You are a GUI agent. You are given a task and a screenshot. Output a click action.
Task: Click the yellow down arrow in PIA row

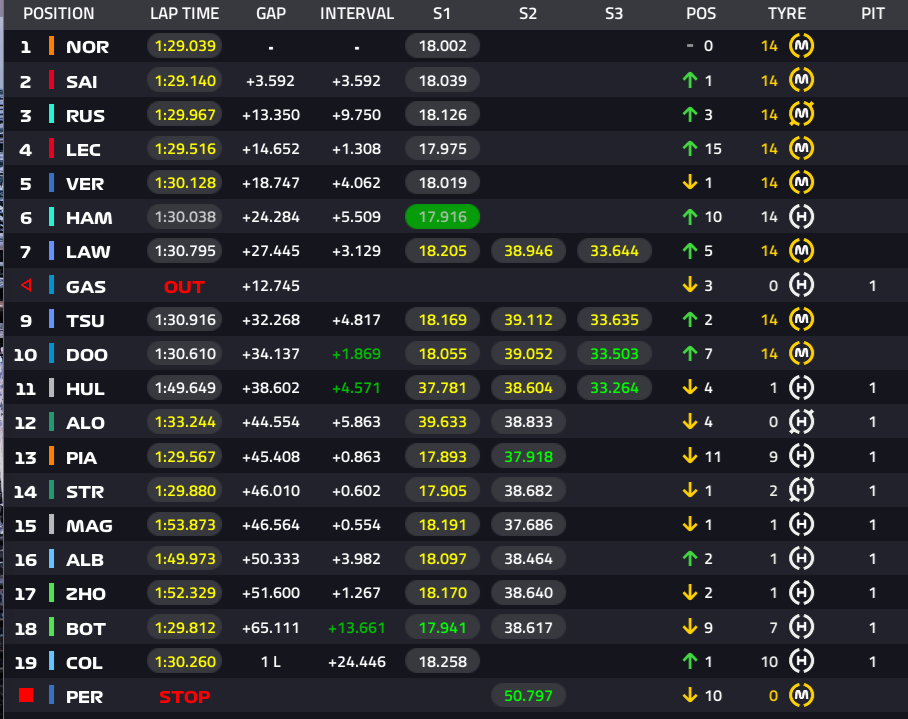(690, 456)
